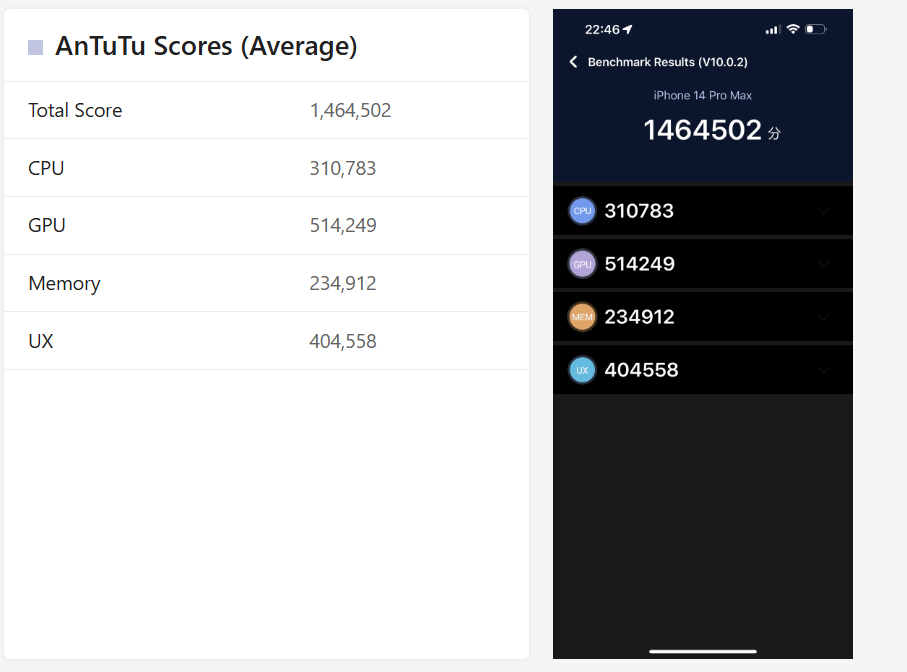The height and width of the screenshot is (672, 907).
Task: Click the 分 unit beside total score
Action: (x=774, y=134)
